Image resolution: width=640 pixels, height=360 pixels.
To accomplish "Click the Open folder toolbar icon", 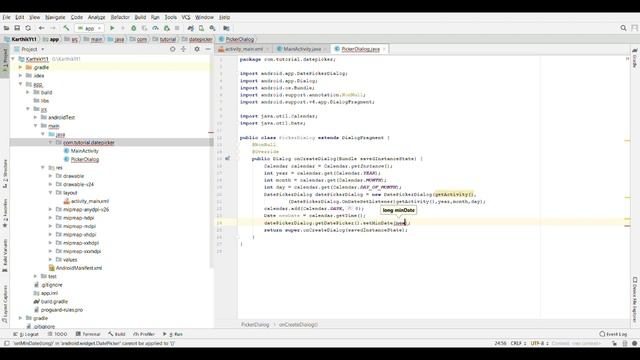I will (x=7, y=28).
